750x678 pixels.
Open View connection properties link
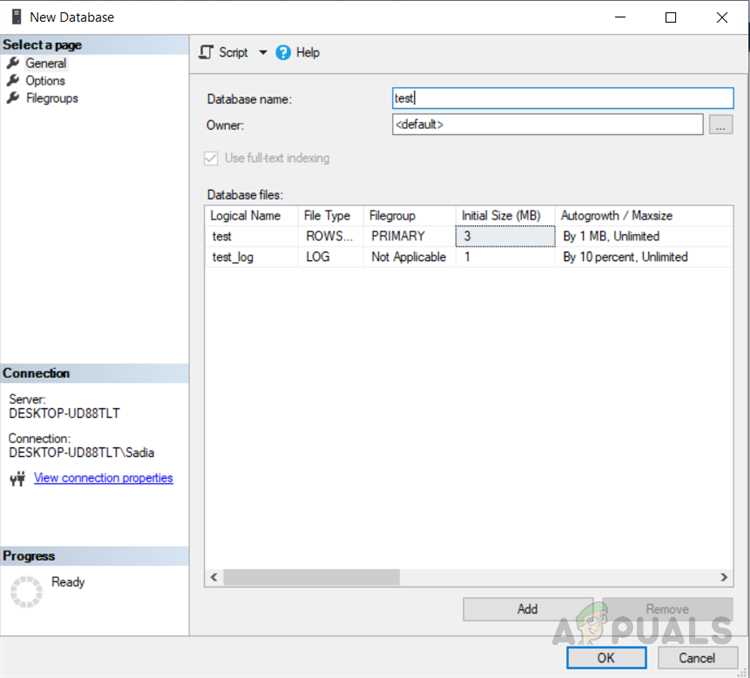tap(103, 478)
